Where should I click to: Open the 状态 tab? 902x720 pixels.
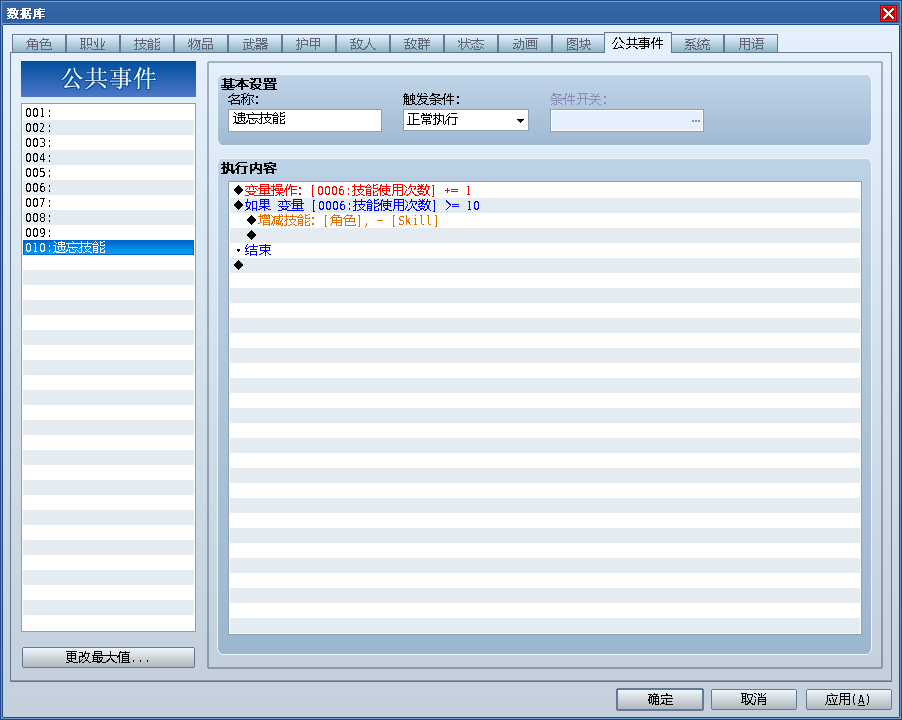(471, 44)
